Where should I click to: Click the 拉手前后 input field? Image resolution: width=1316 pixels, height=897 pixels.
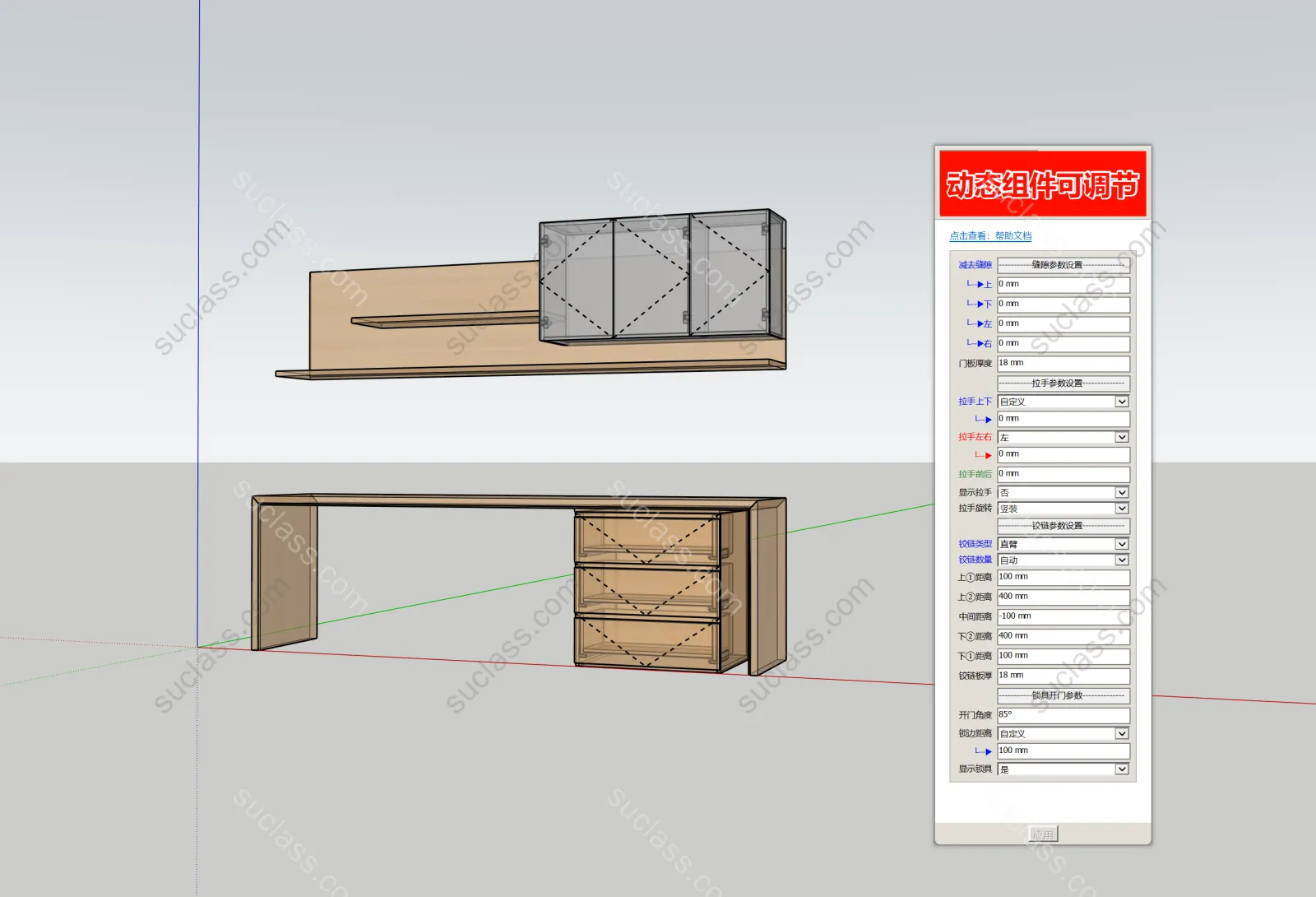(1063, 474)
